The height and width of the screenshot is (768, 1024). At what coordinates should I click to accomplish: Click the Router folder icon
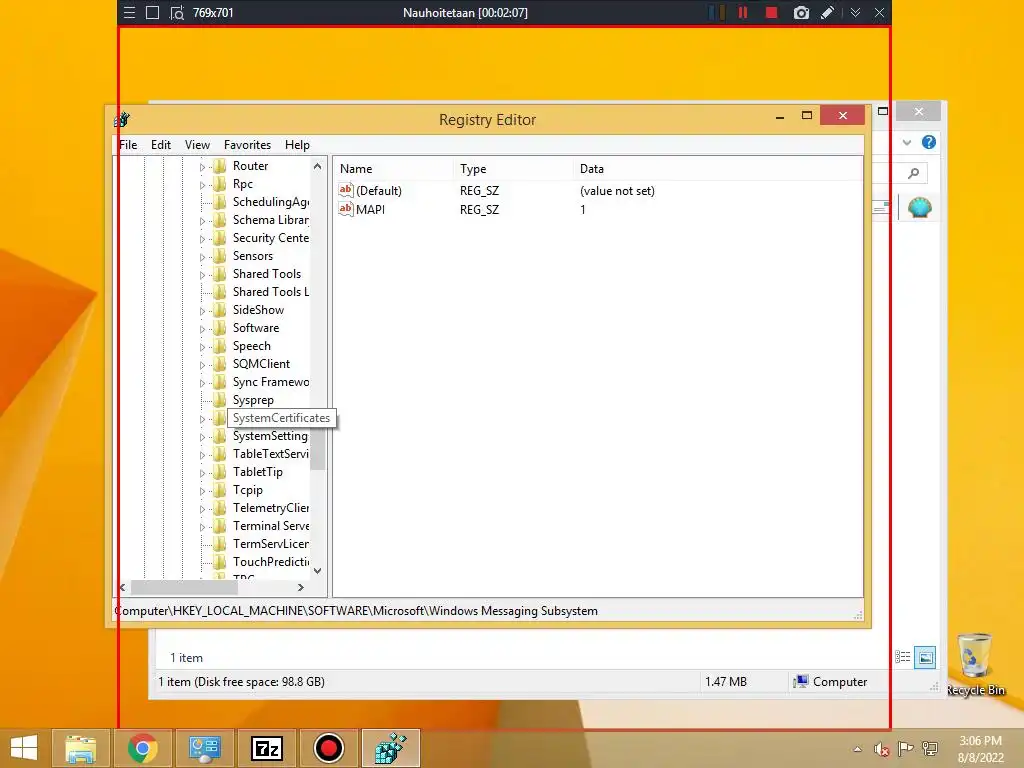click(220, 166)
